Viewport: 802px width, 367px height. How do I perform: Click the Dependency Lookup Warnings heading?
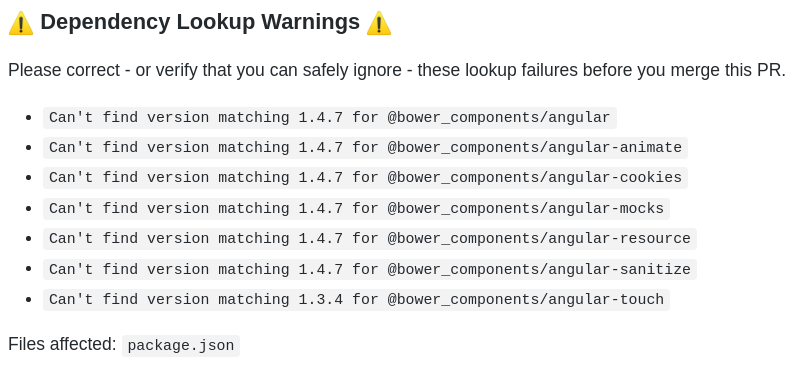pyautogui.click(x=200, y=22)
